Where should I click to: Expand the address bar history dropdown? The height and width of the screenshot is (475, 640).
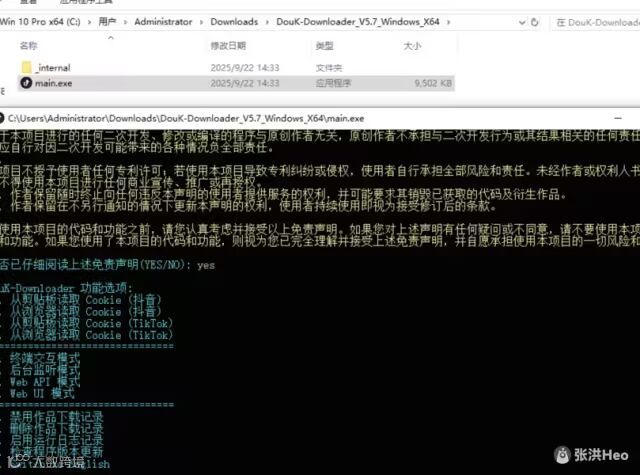[x=522, y=22]
